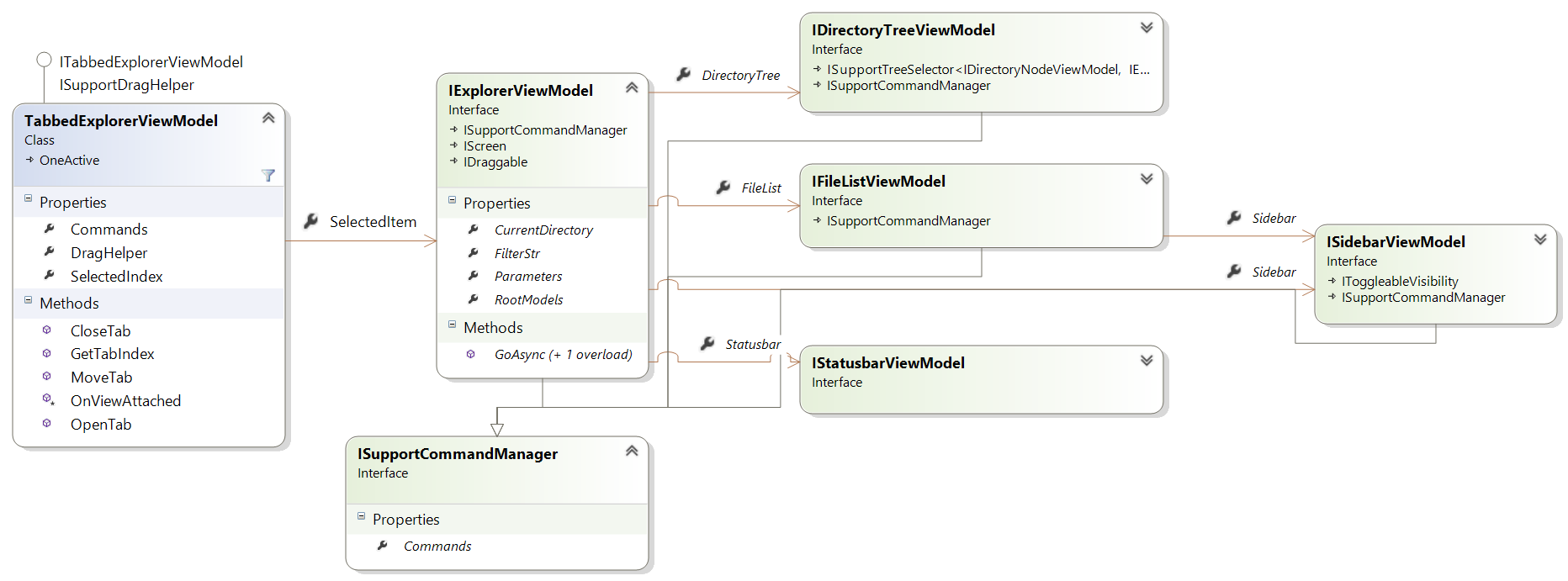Screen dimensions: 1568x581
Task: Select the DragHelper property
Action: coord(109,252)
